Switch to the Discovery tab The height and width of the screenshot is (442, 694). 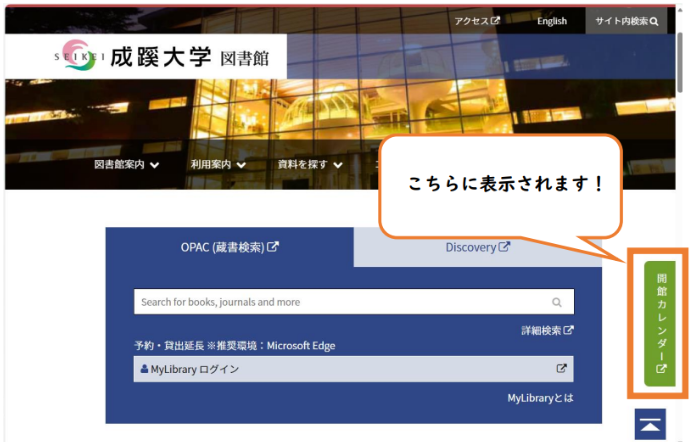(477, 247)
